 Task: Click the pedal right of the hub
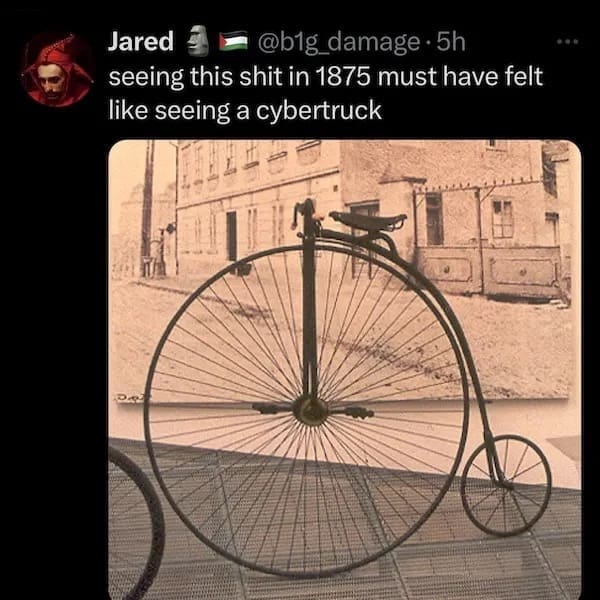pos(357,412)
